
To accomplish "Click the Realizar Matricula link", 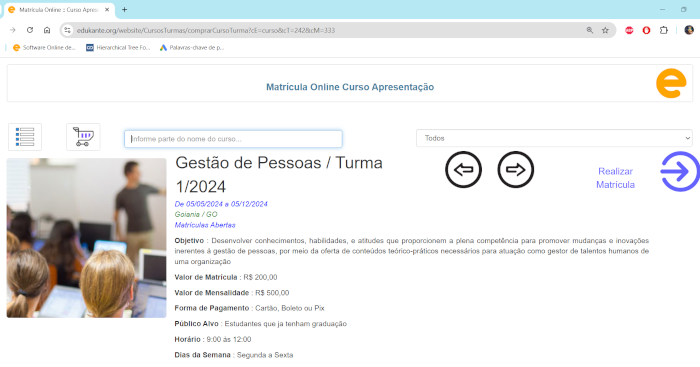I will tap(615, 178).
